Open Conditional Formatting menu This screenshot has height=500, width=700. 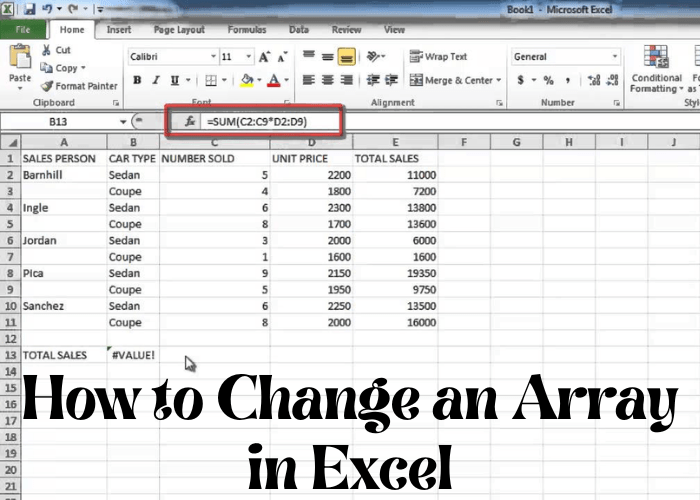tap(656, 69)
